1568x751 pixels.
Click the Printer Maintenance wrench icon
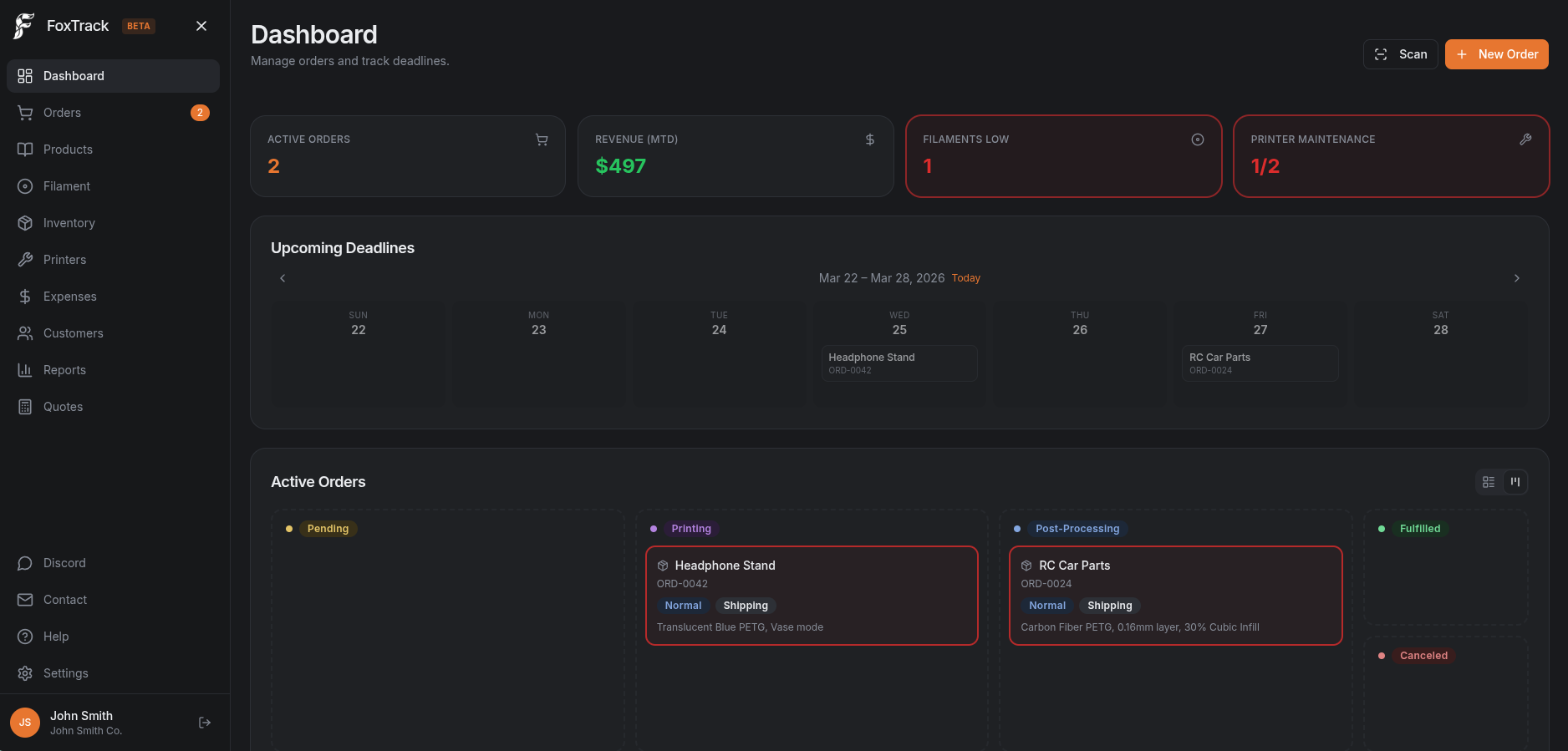(x=1525, y=140)
